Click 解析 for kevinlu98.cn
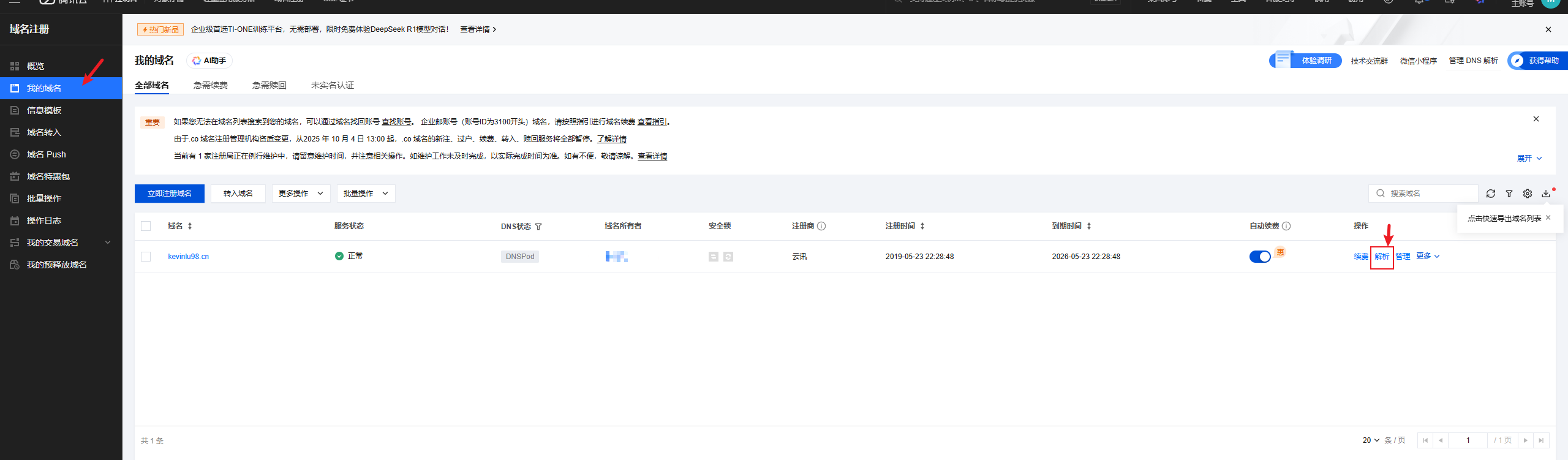This screenshot has width=1568, height=460. pos(1382,257)
